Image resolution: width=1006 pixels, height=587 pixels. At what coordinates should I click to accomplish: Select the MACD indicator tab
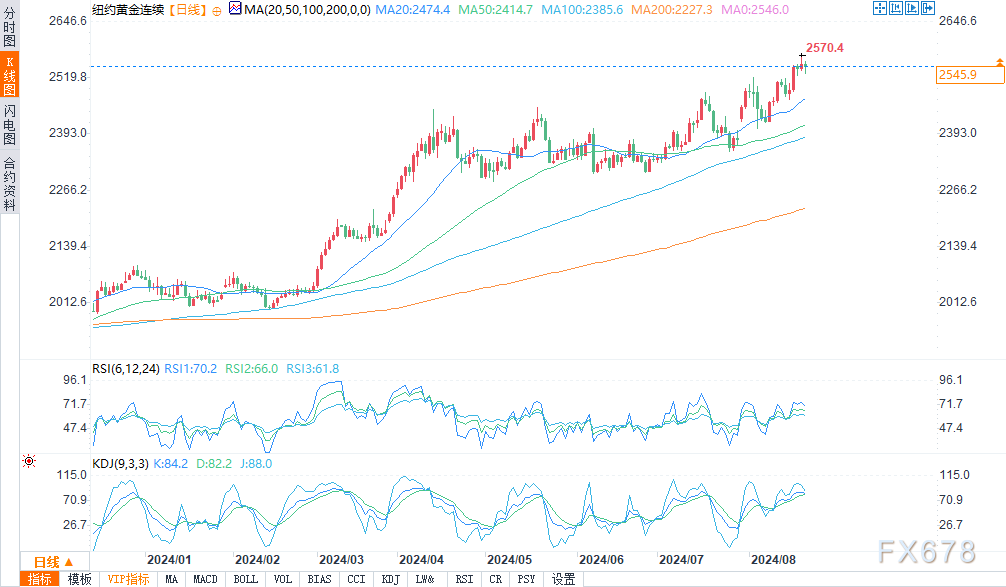(x=205, y=579)
